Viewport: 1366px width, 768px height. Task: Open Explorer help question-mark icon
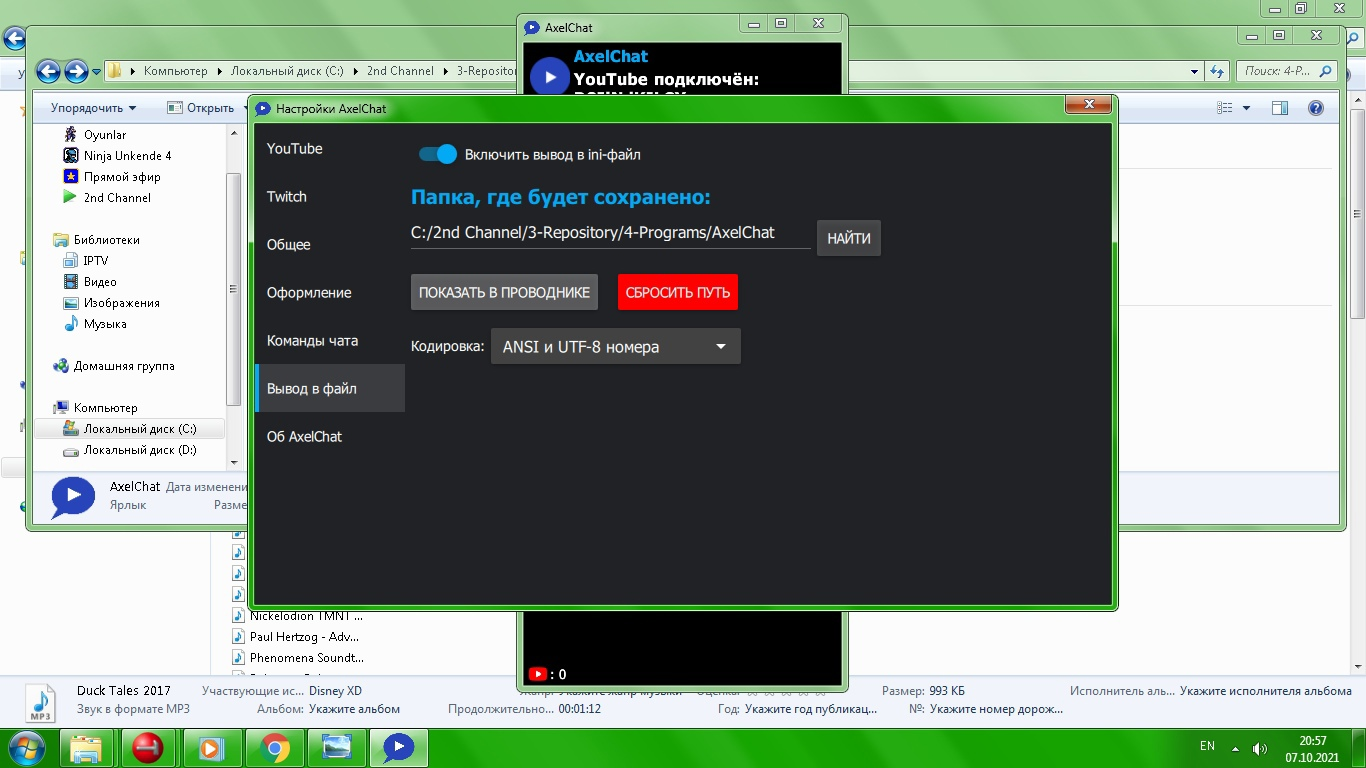1316,108
